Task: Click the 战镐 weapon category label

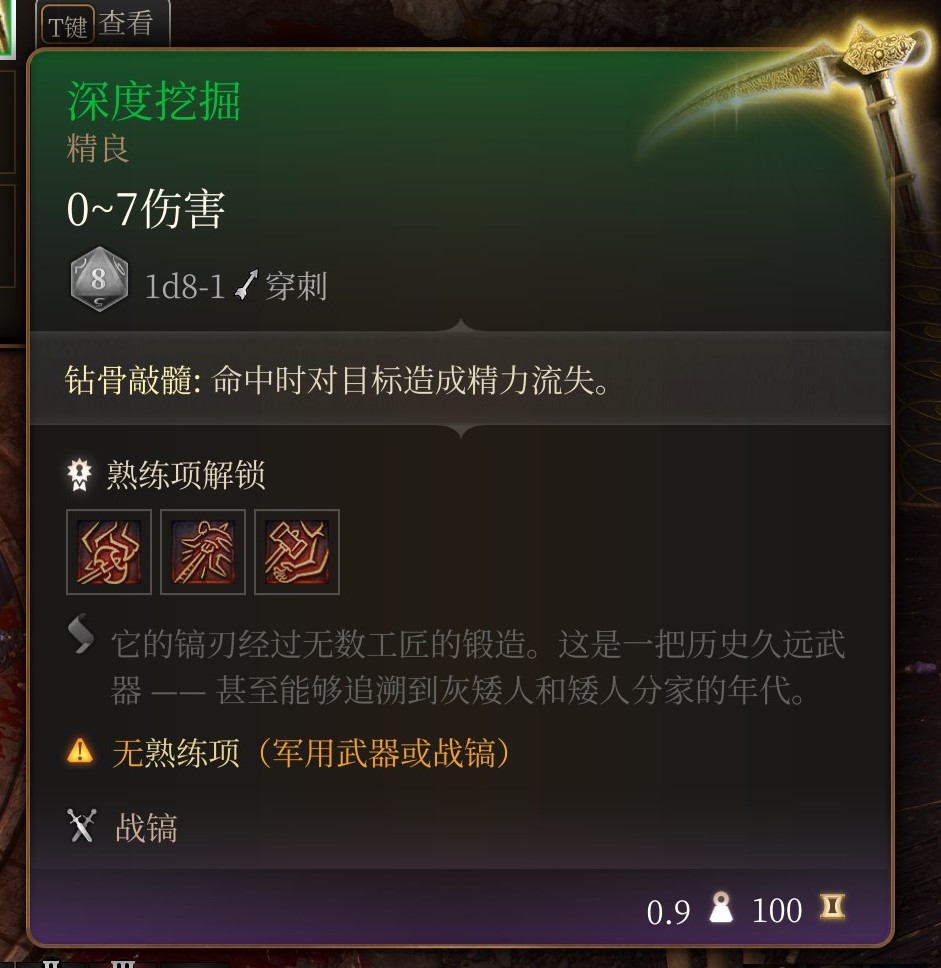Action: [146, 827]
